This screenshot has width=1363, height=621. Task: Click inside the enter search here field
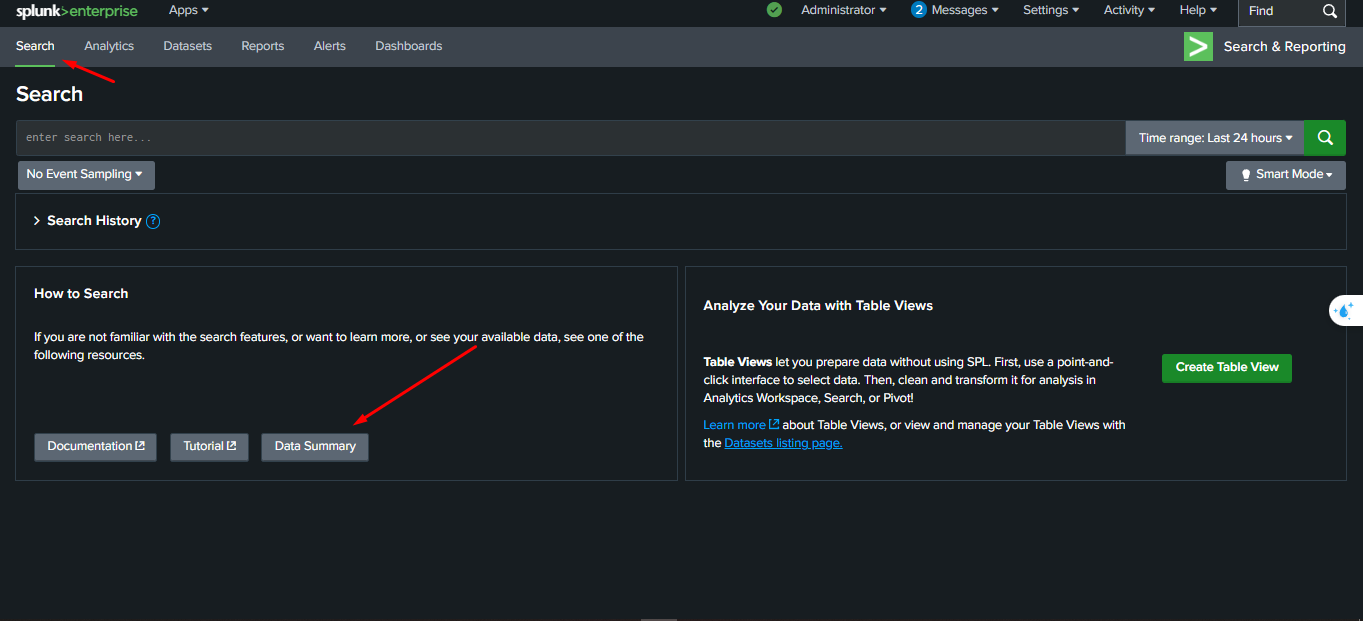400,137
